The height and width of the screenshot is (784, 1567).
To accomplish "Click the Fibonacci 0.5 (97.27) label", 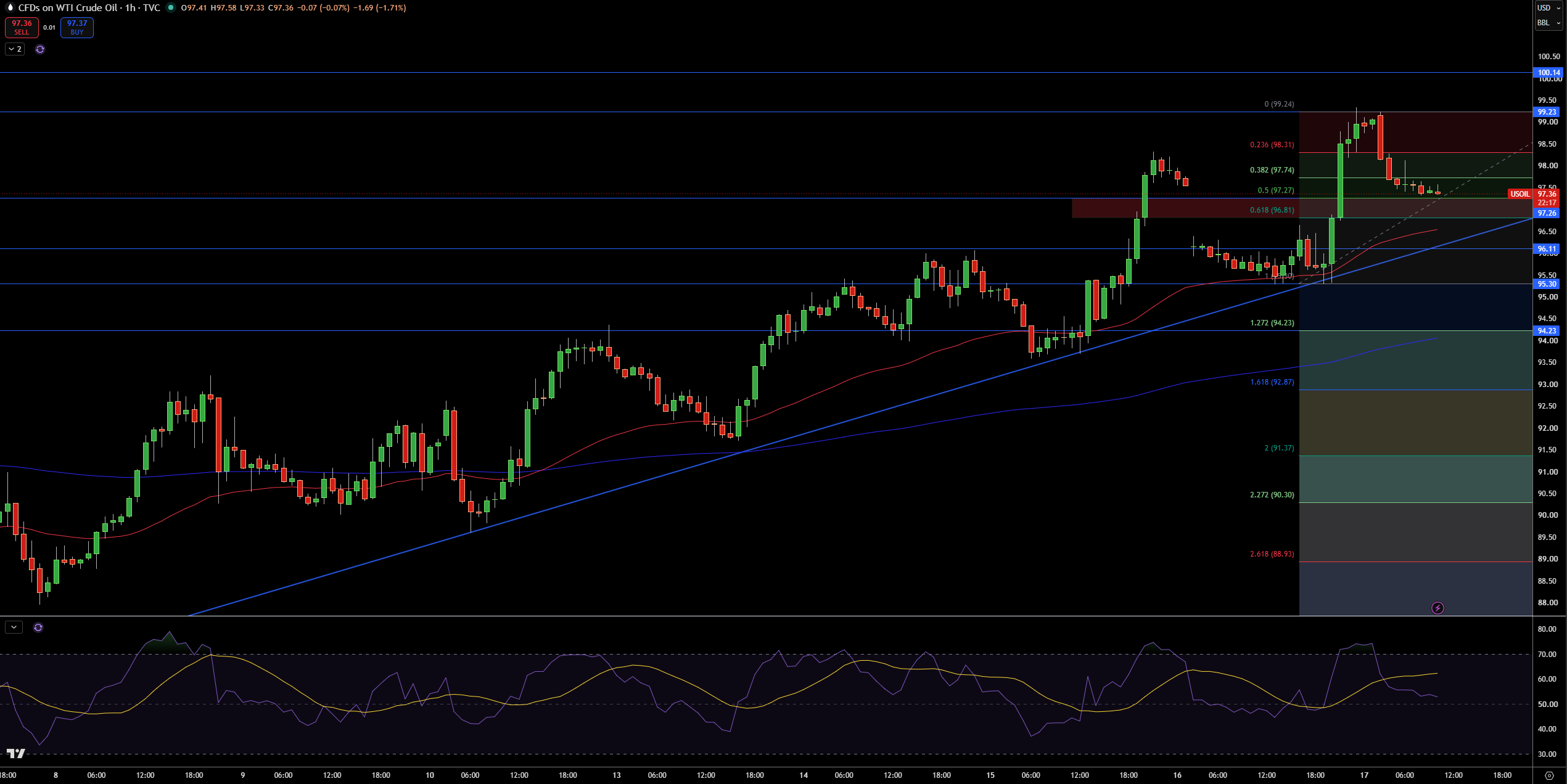I will click(x=1275, y=190).
